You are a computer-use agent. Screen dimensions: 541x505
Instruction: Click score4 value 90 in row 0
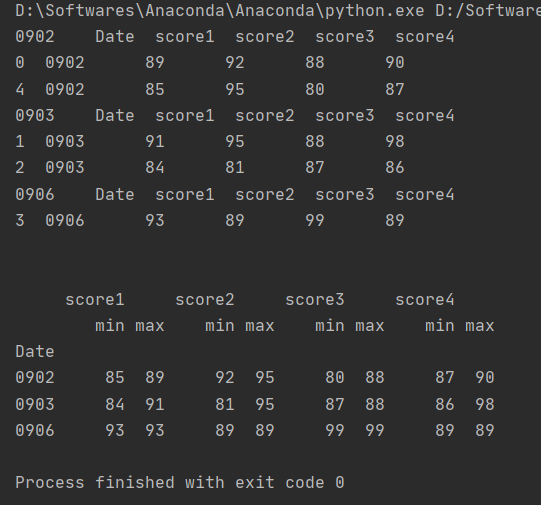point(395,63)
